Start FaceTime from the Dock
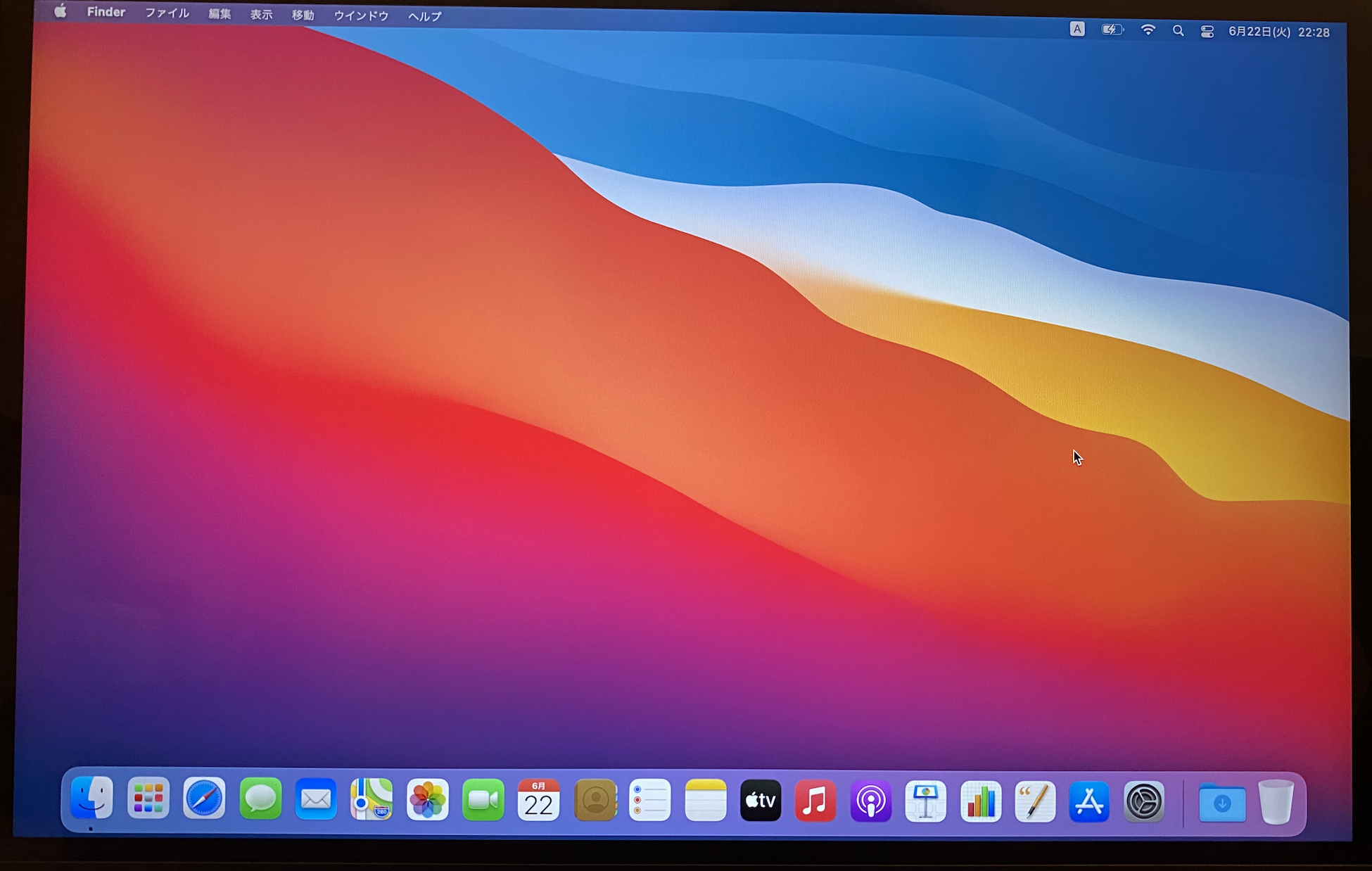Image resolution: width=1372 pixels, height=871 pixels. click(483, 800)
